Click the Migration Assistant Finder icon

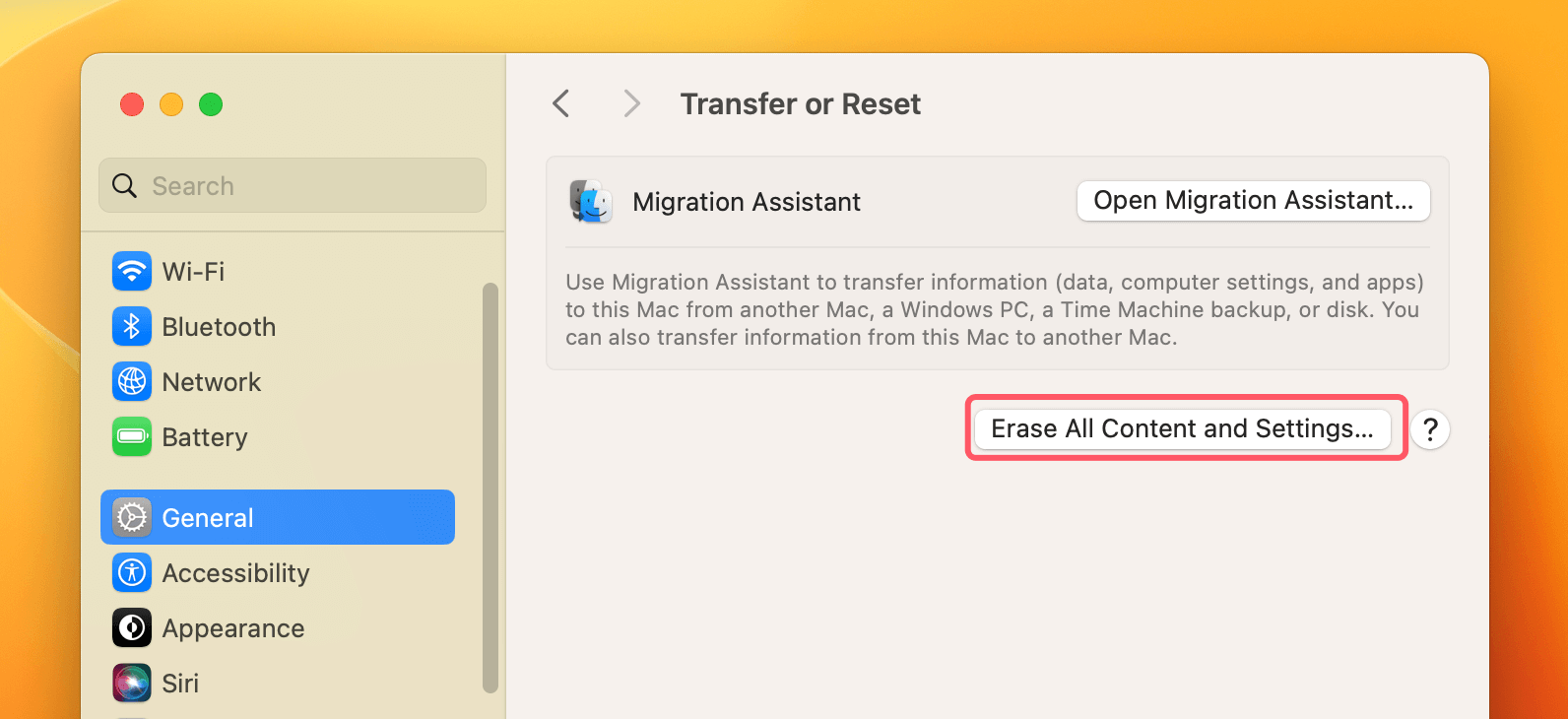(591, 201)
